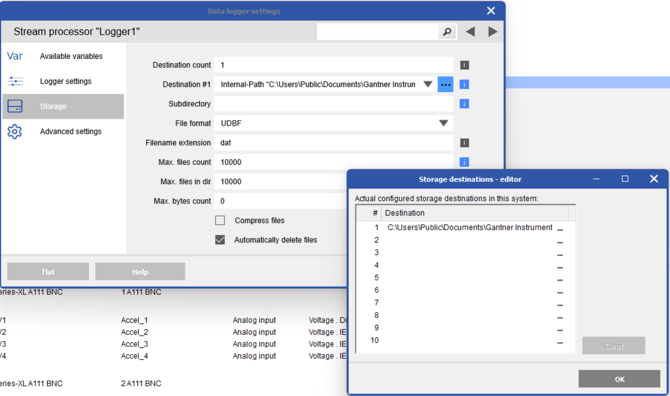
Task: Click the Max. files count field
Action: pyautogui.click(x=334, y=162)
